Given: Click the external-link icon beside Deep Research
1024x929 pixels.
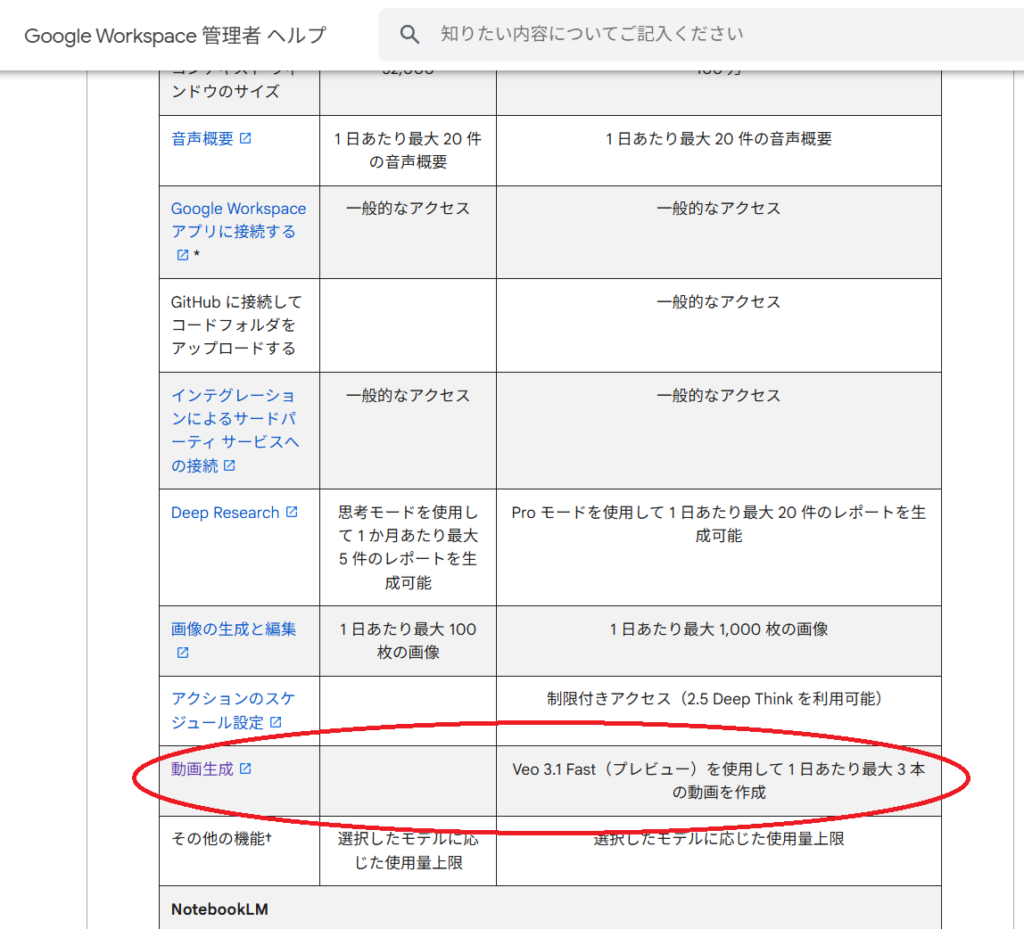Looking at the screenshot, I should (292, 512).
